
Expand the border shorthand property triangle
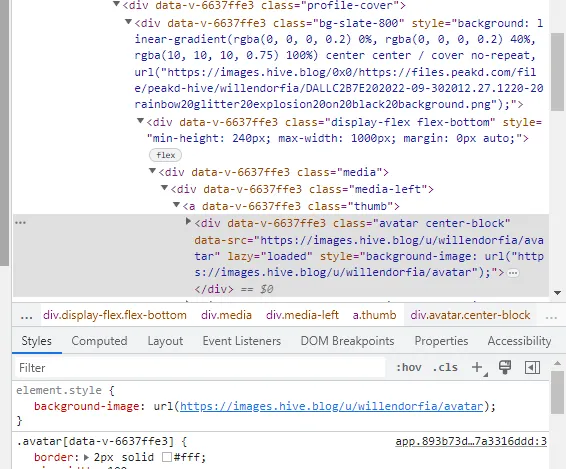coord(86,457)
